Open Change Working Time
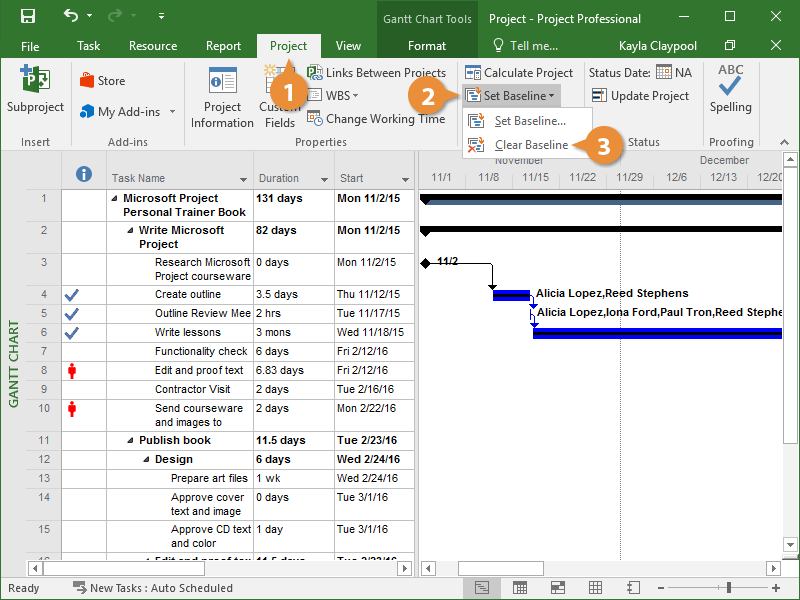 coord(376,119)
